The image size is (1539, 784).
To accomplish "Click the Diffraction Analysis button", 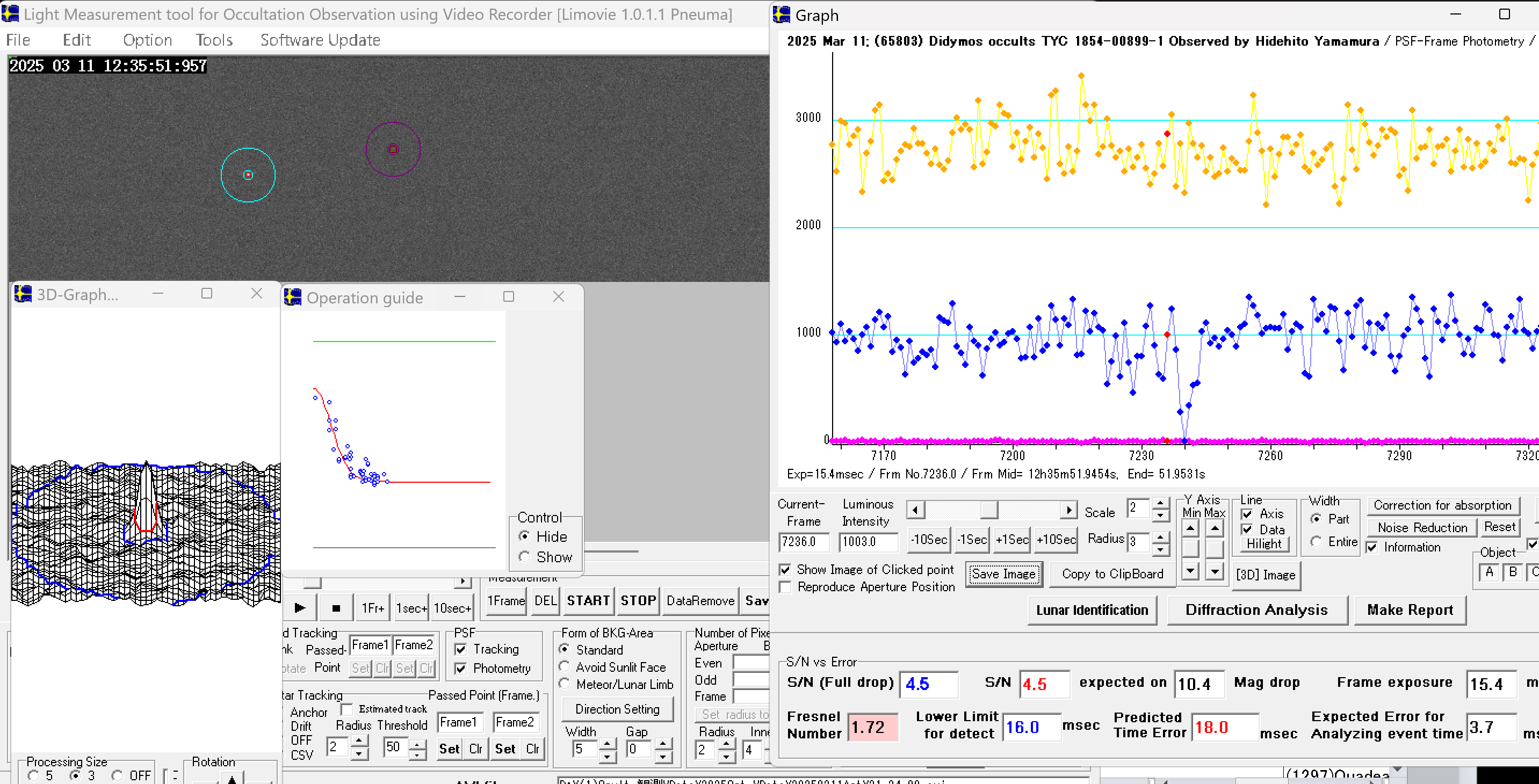I will pos(1256,609).
